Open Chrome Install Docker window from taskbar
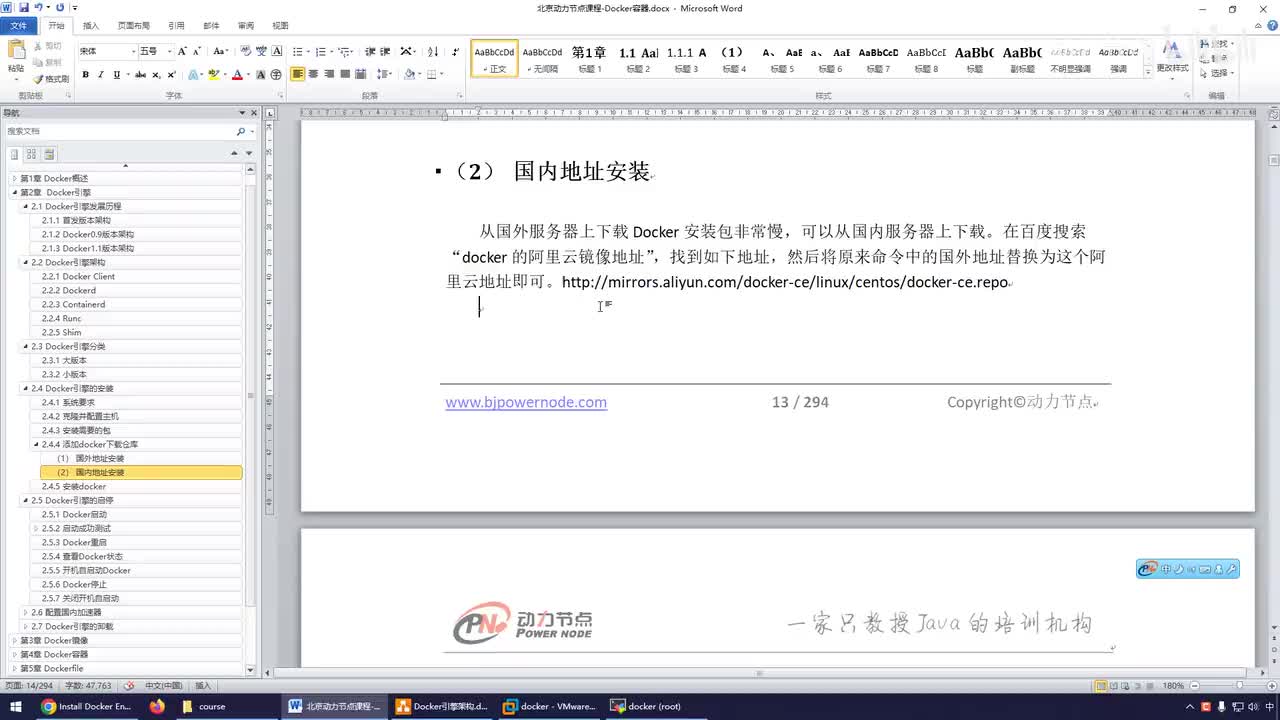 point(86,706)
